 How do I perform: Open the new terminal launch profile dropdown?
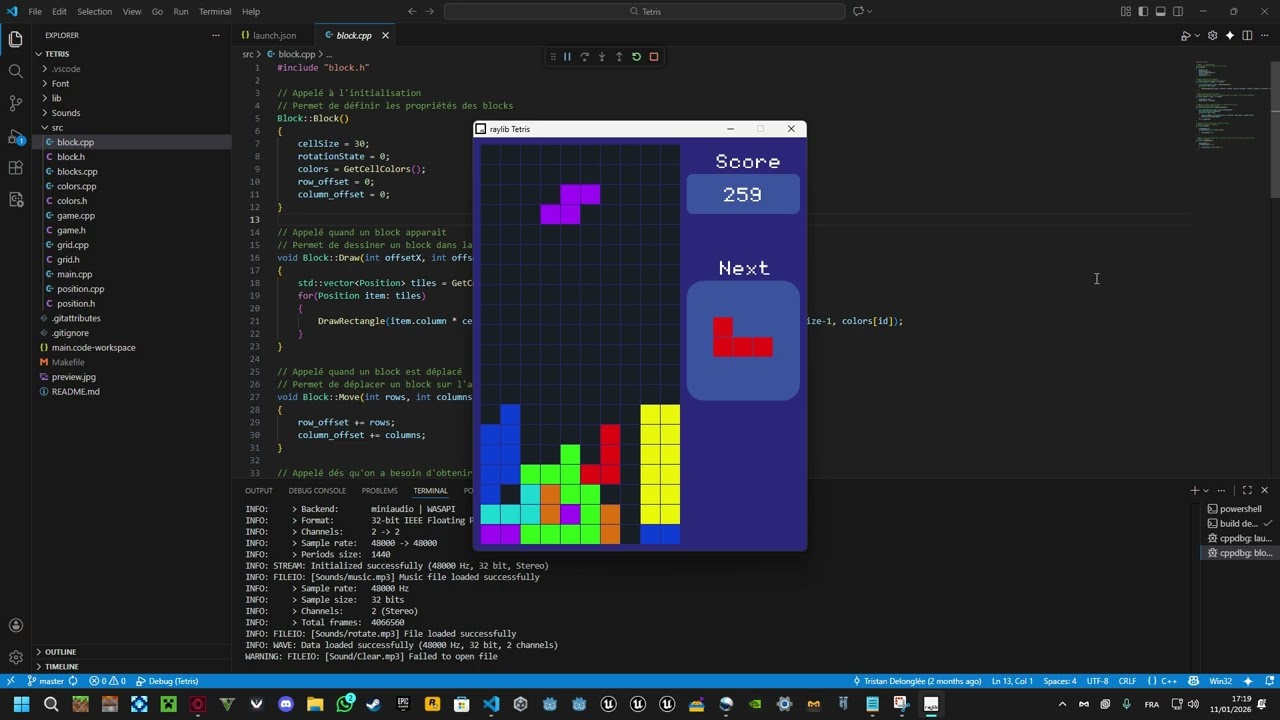coord(1206,490)
